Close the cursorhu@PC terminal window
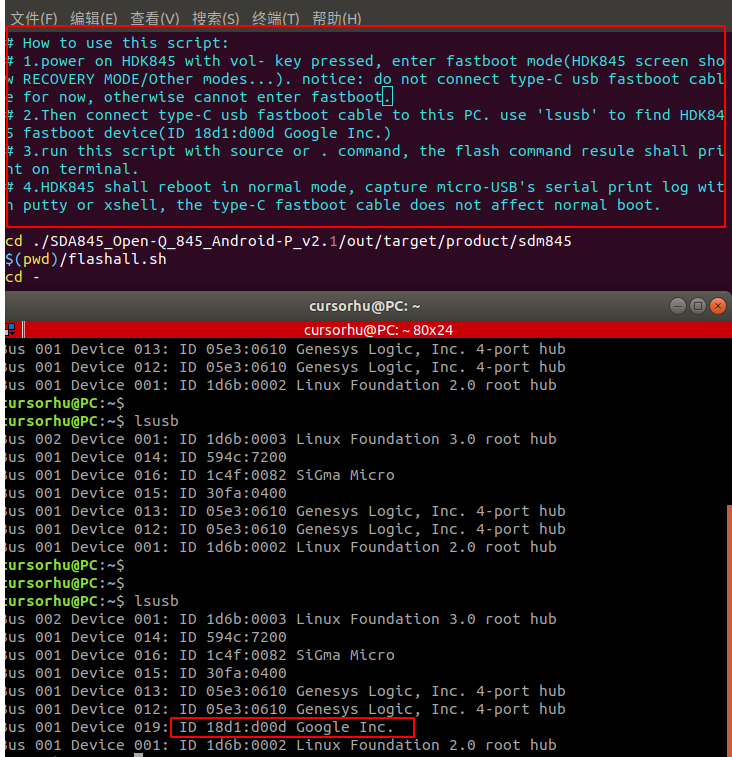Viewport: 732px width, 757px height. (x=718, y=306)
